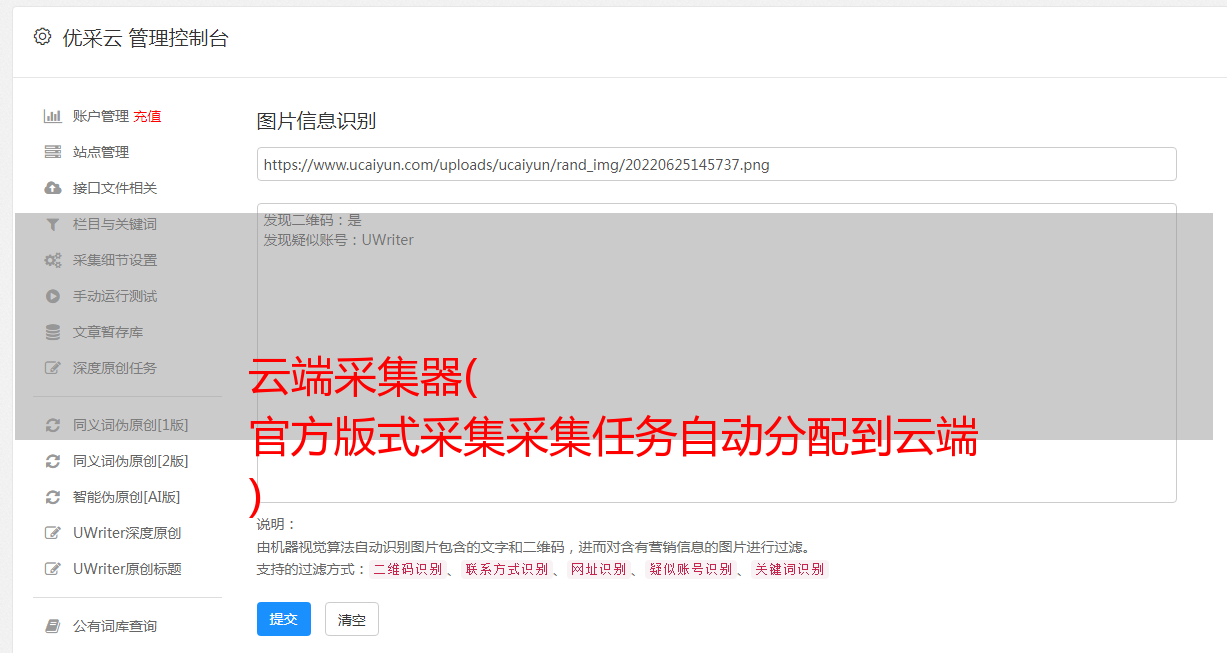Screen dimensions: 1227x653
Task: Click the edit icon for 深度原创任务
Action: 53,368
